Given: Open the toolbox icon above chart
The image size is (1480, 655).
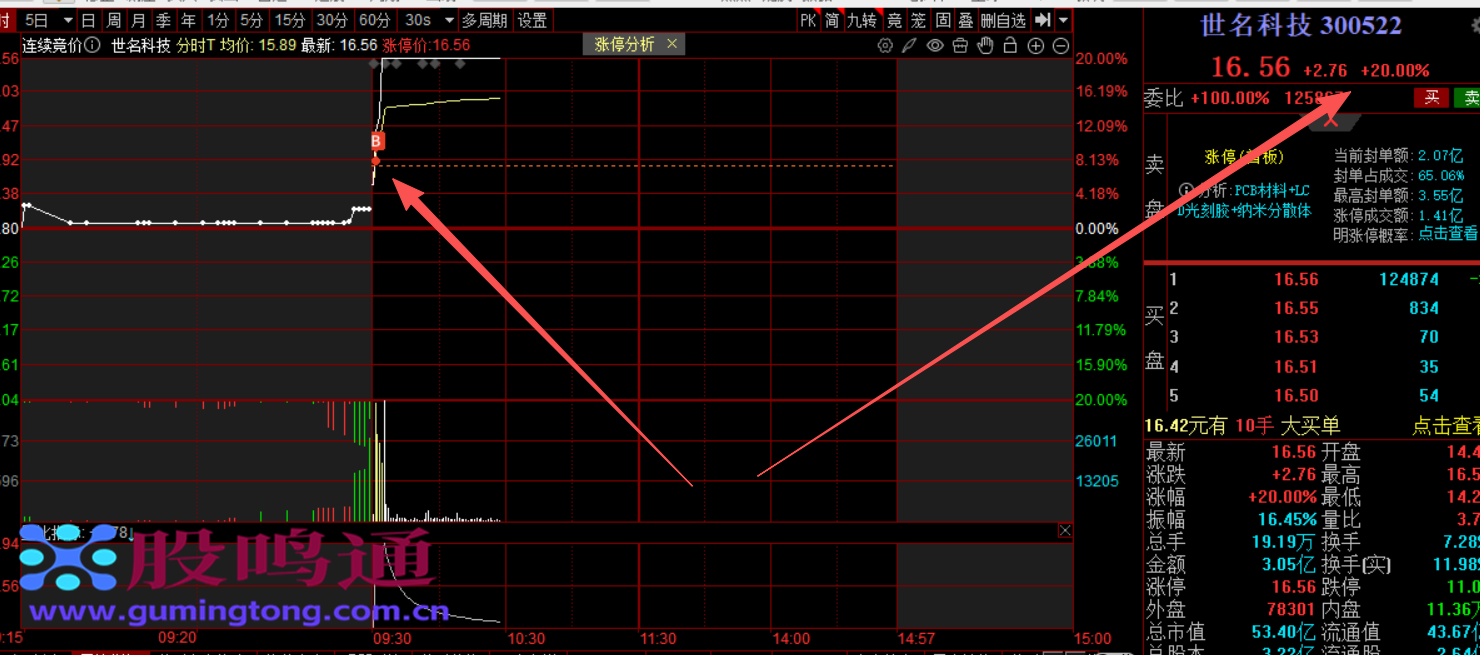Looking at the screenshot, I should pyautogui.click(x=960, y=46).
